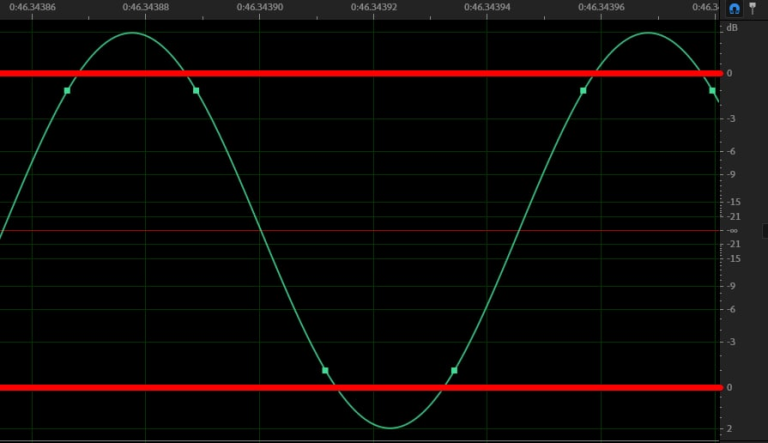Click the 0:46.34390 mark on the time ruler
The height and width of the screenshot is (443, 768).
coord(259,7)
